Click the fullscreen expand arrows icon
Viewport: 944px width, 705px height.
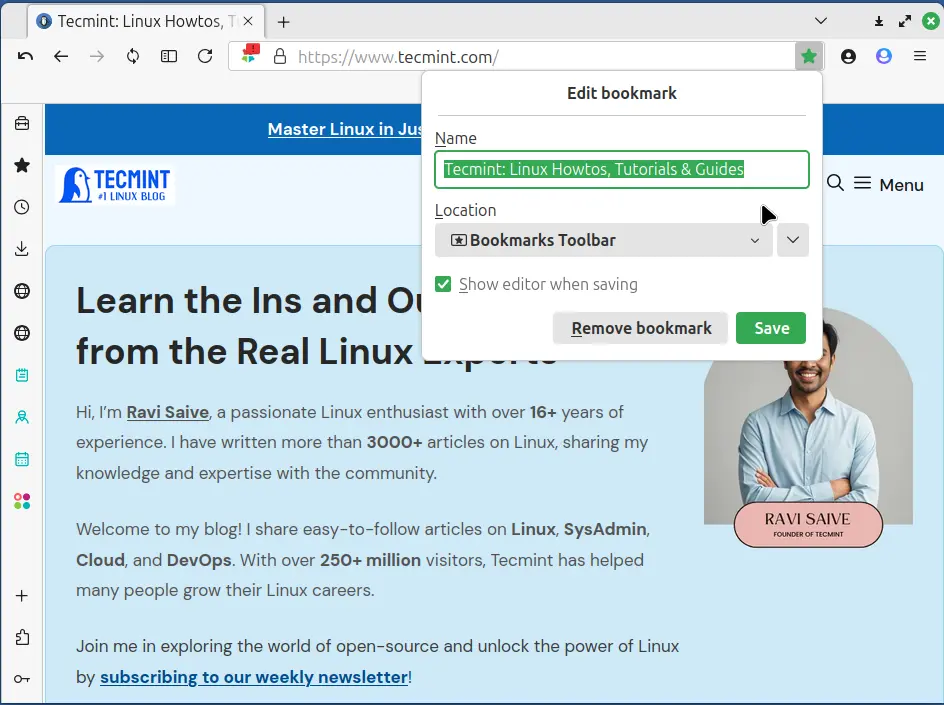(x=905, y=22)
